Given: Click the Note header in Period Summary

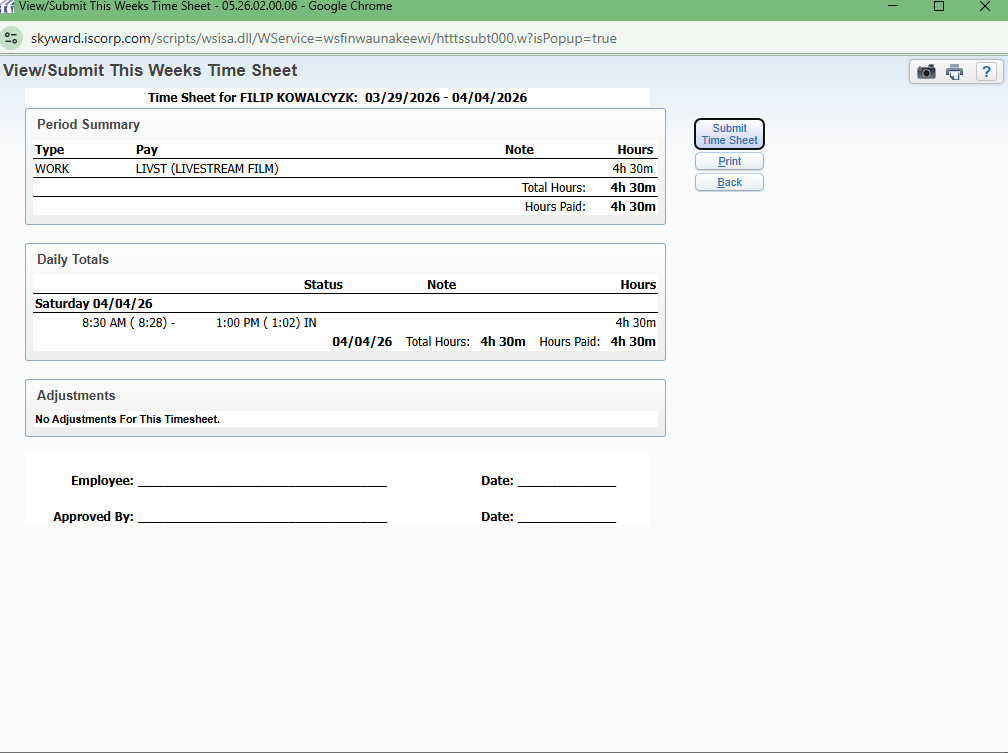Looking at the screenshot, I should tap(519, 149).
